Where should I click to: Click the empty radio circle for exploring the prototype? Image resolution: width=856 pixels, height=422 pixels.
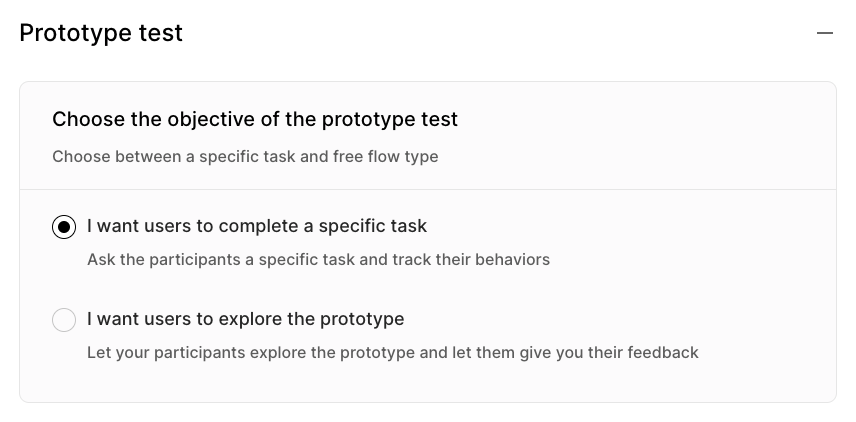[64, 320]
